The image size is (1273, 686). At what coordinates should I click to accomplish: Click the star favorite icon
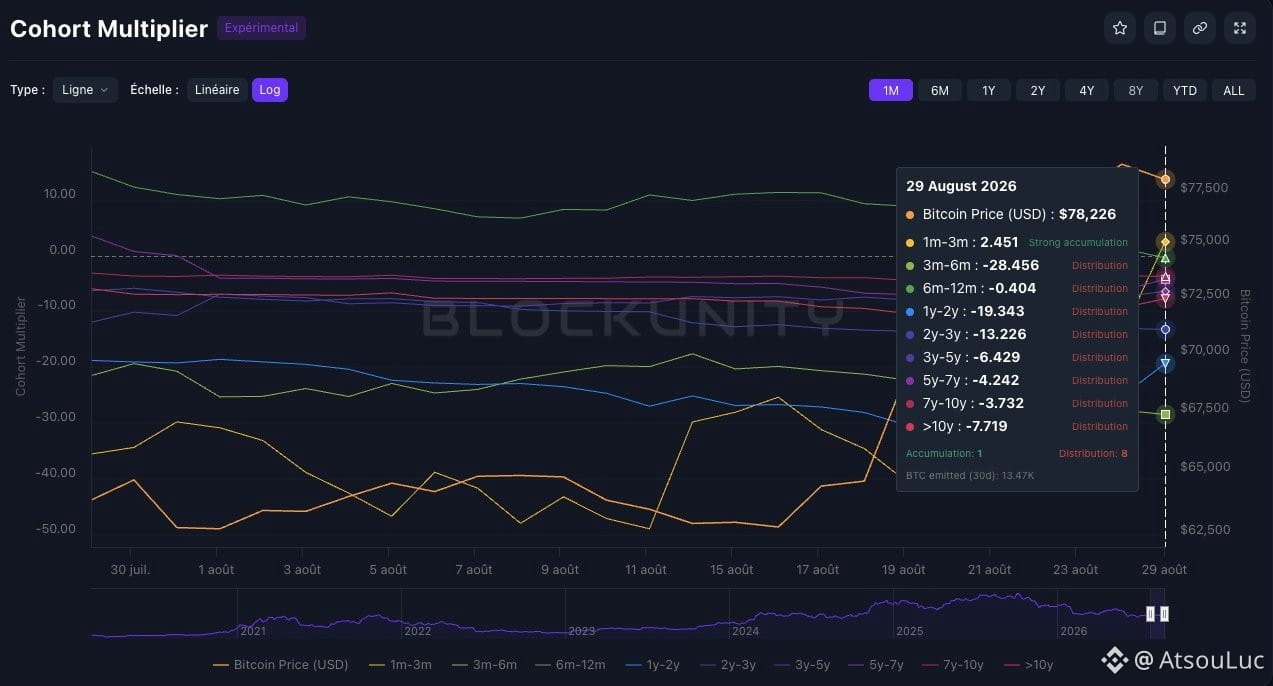1120,28
